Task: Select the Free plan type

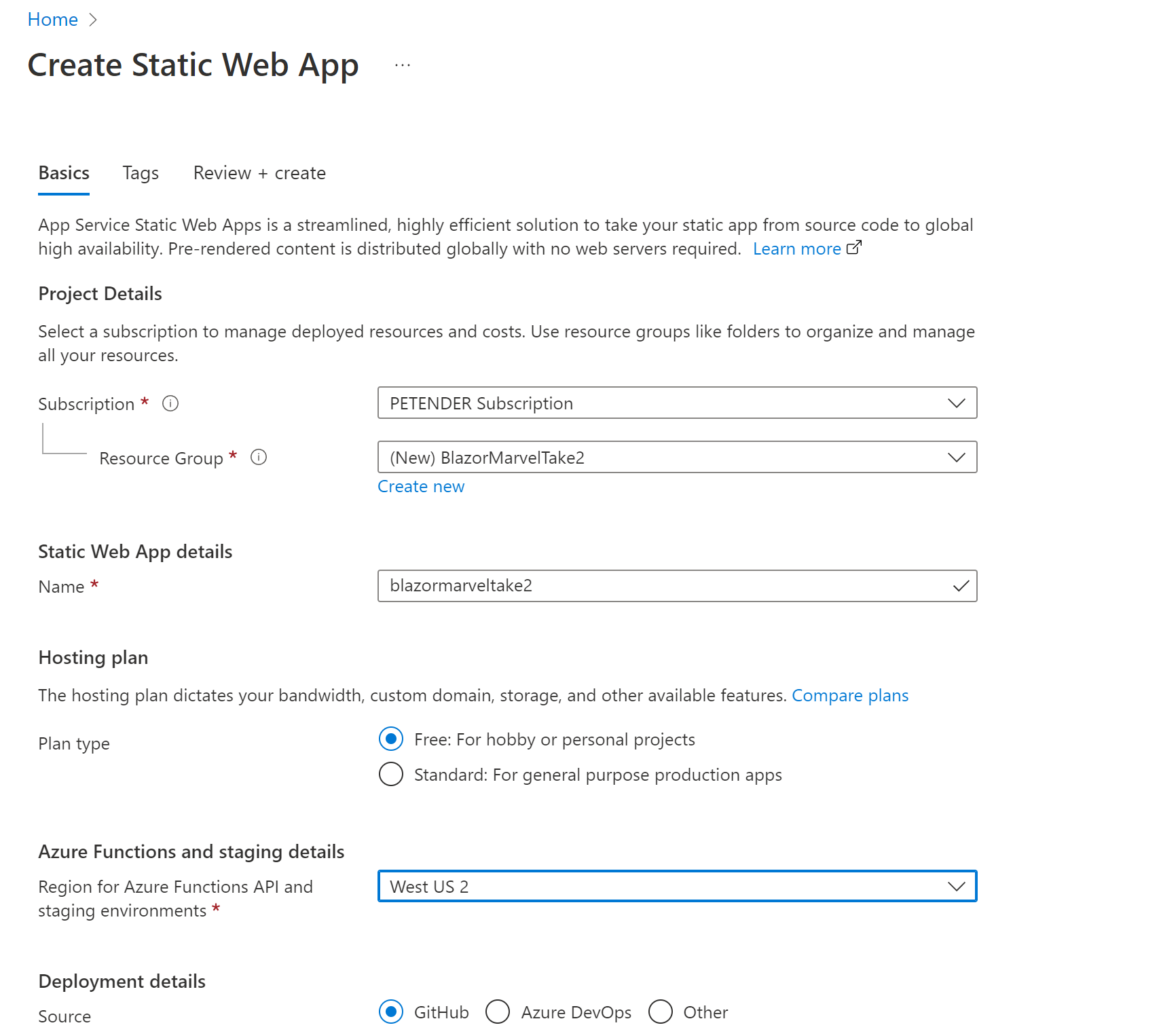Action: tap(390, 739)
